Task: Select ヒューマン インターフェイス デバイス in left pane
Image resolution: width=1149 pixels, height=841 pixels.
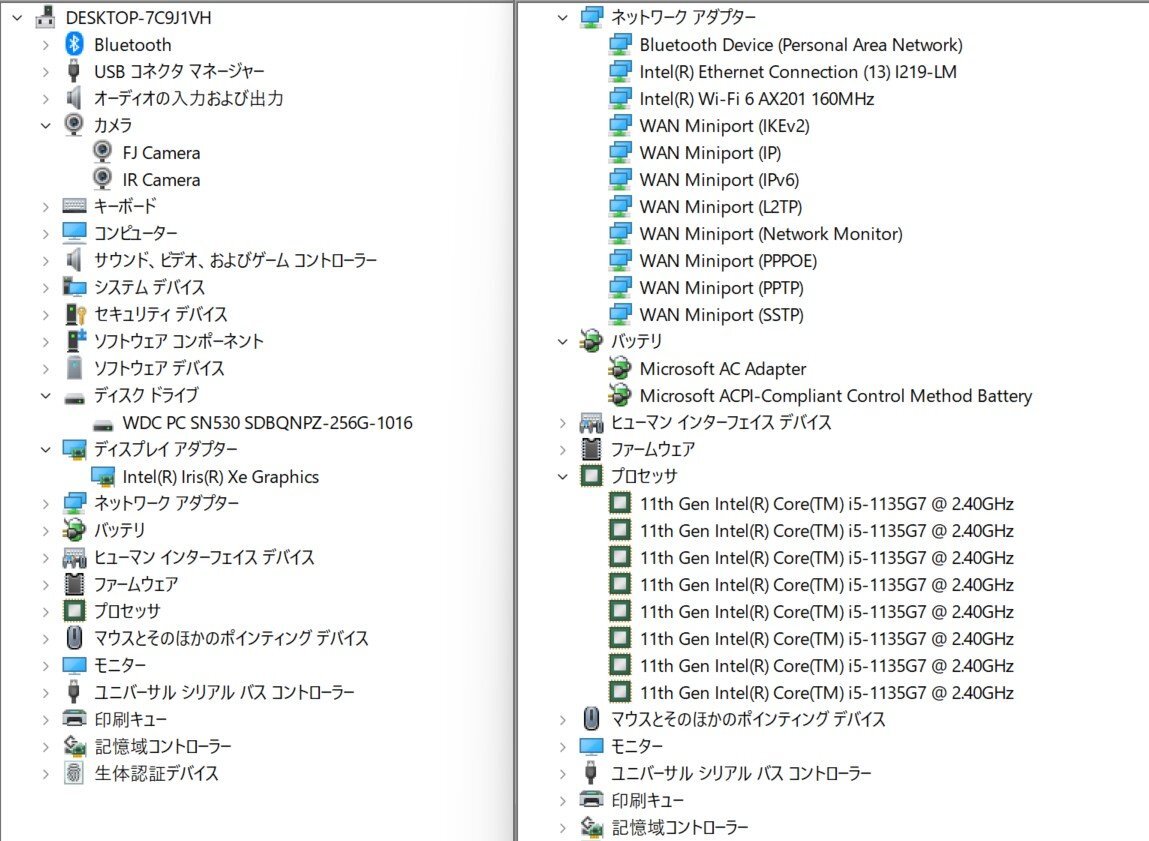Action: (204, 557)
